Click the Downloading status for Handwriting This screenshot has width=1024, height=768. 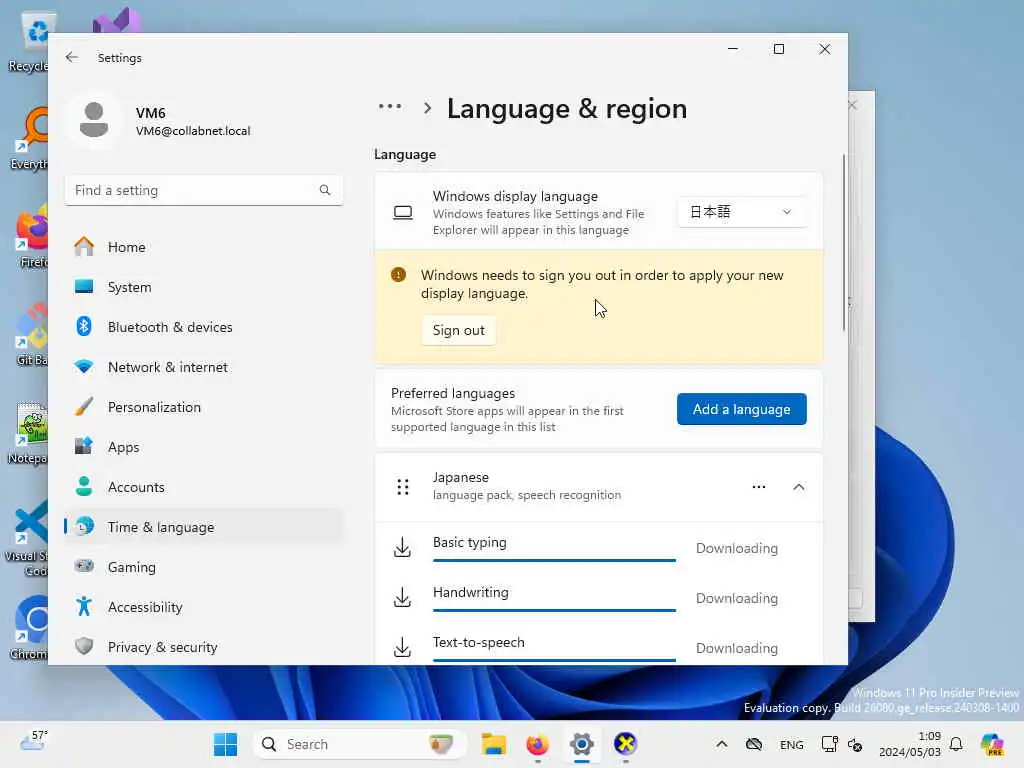tap(737, 598)
